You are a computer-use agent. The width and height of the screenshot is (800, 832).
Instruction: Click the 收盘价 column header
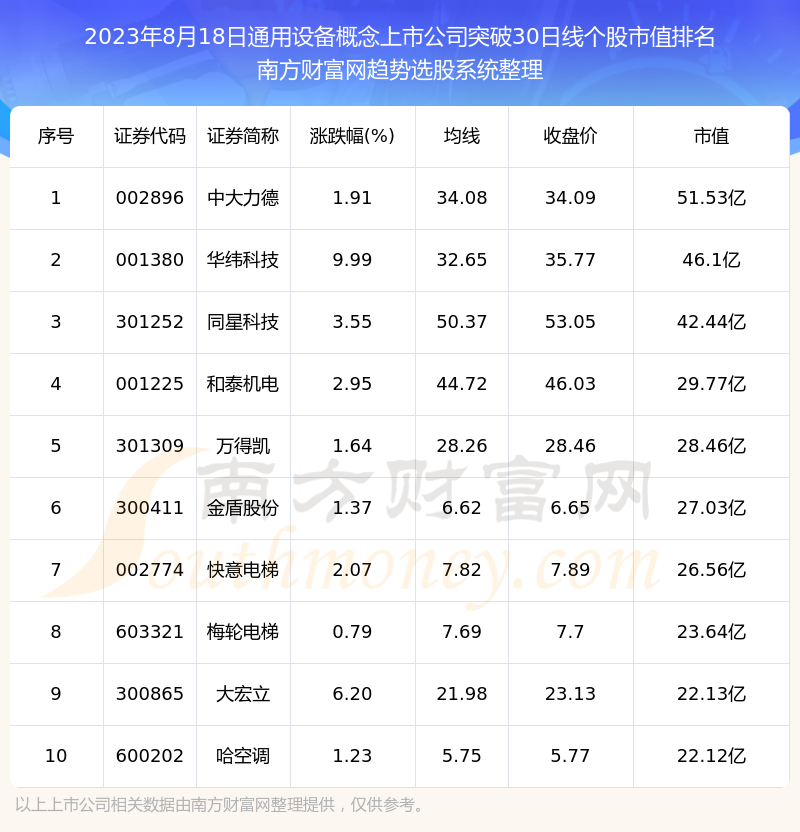570,136
